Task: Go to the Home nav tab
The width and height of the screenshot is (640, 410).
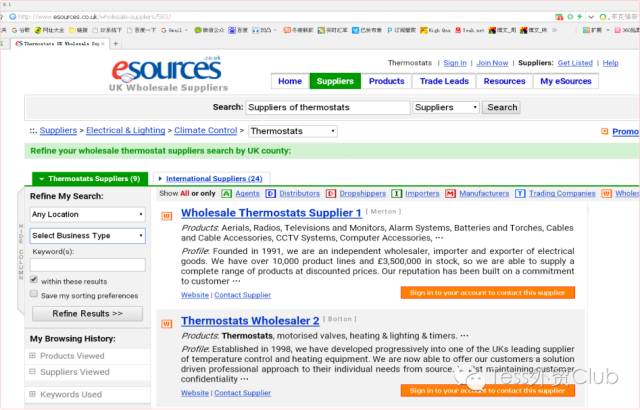Action: 290,81
